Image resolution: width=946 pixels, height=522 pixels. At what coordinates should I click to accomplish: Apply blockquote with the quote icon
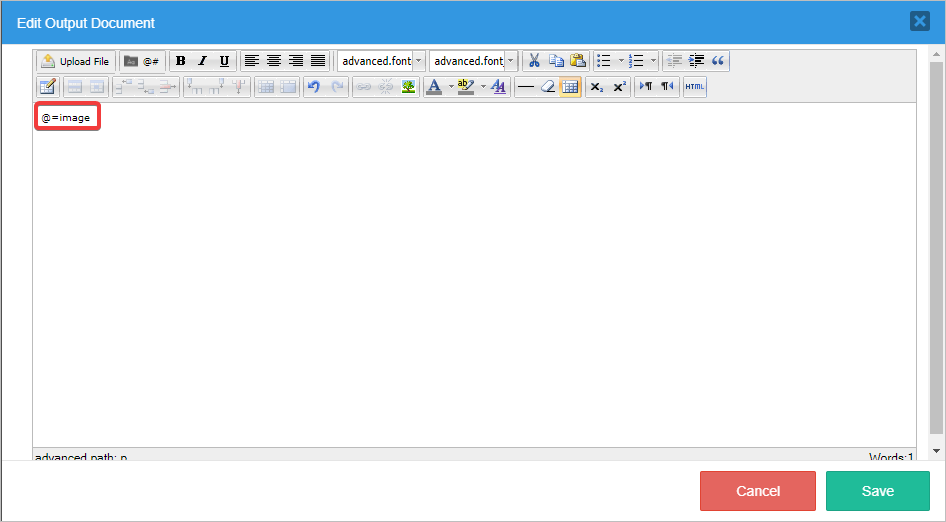pyautogui.click(x=718, y=61)
